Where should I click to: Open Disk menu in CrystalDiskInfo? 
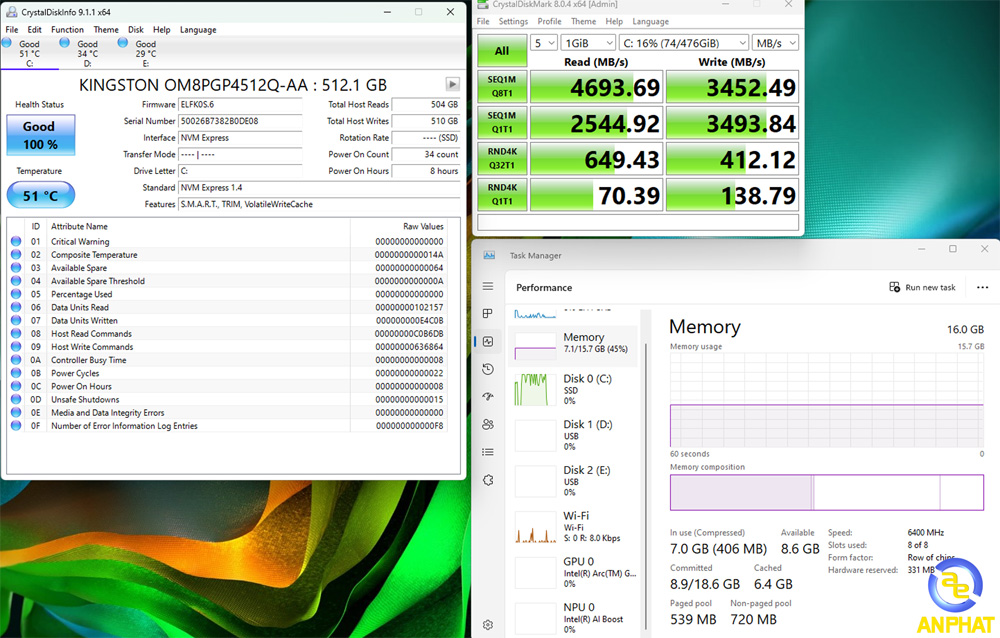point(136,29)
